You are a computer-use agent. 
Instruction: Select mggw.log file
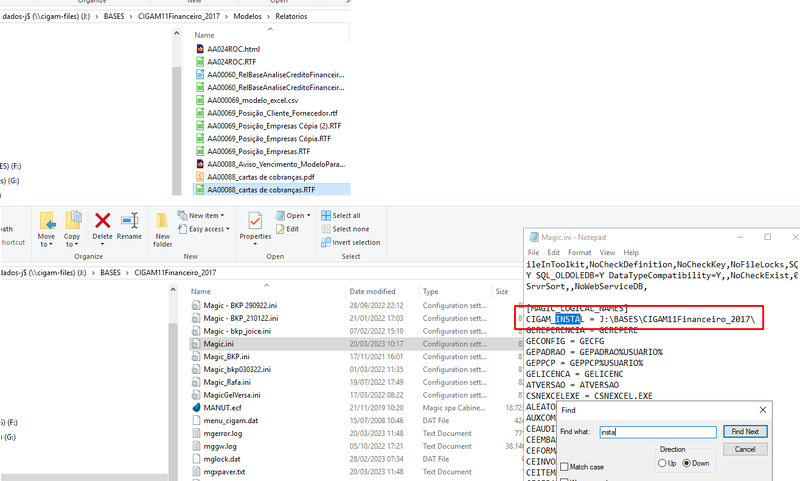tap(220, 446)
